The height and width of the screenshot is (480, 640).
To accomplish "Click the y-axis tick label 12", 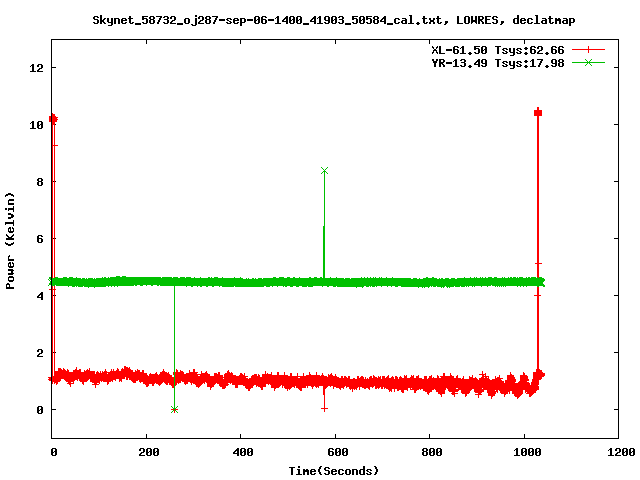I will pyautogui.click(x=36, y=68).
